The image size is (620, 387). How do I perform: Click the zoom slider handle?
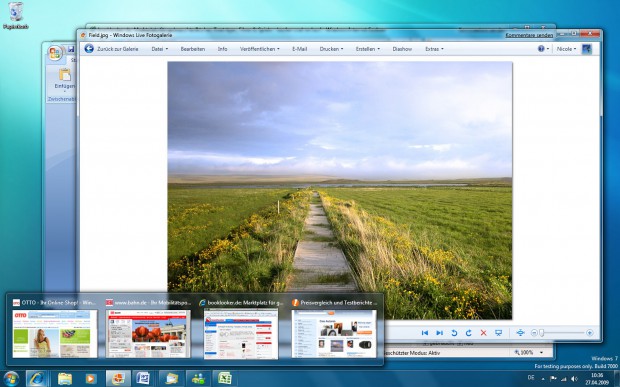(542, 333)
